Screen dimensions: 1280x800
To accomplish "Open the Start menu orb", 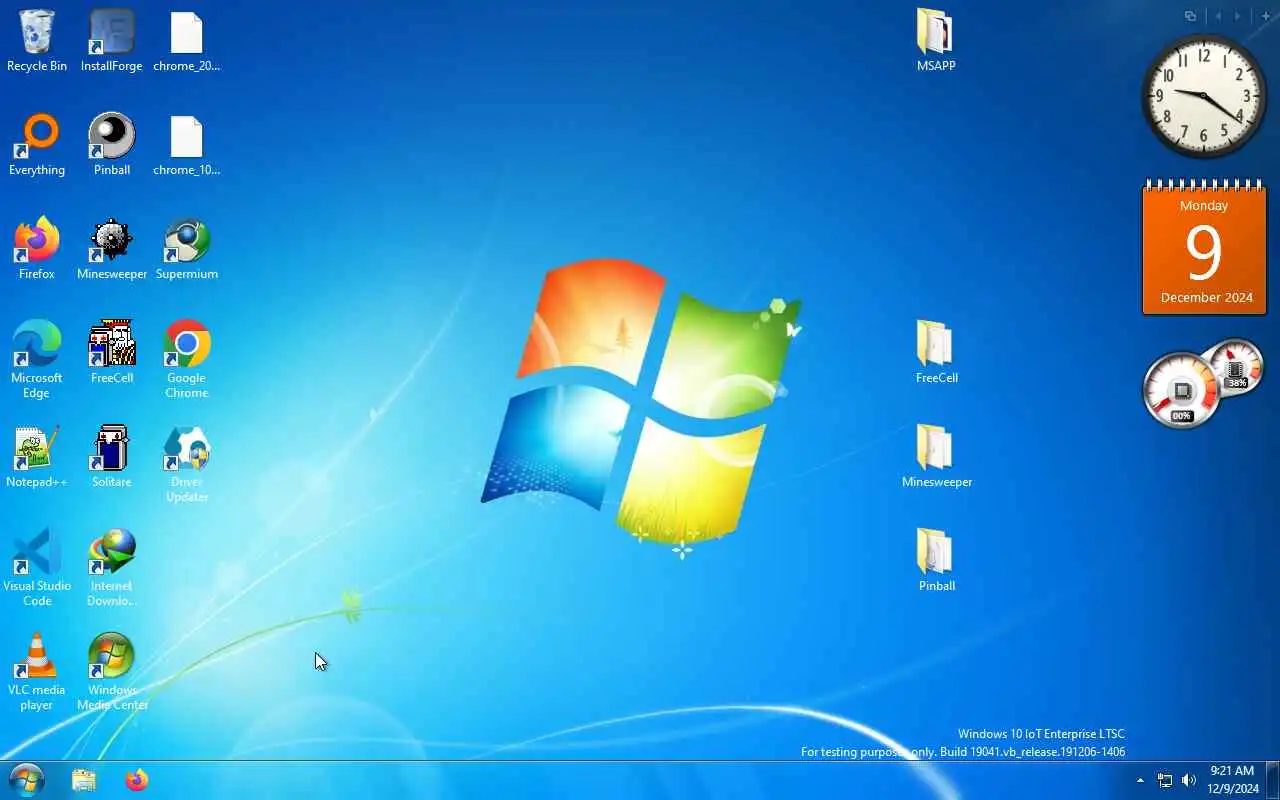I will pos(27,780).
